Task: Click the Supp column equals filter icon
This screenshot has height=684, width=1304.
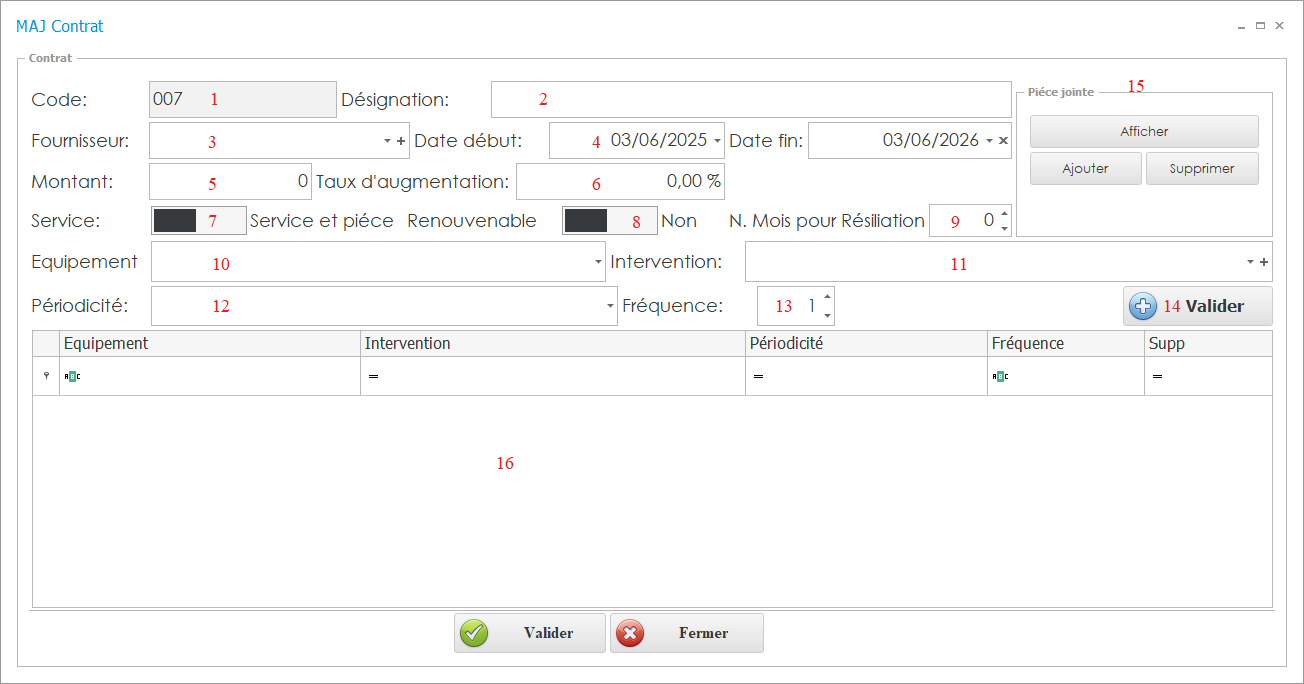Action: (1157, 376)
